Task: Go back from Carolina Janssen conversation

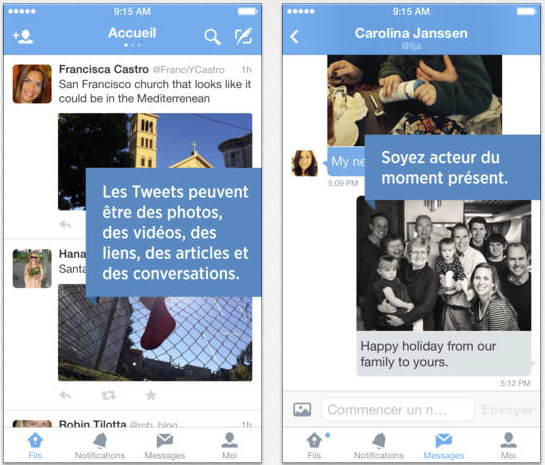Action: 294,36
